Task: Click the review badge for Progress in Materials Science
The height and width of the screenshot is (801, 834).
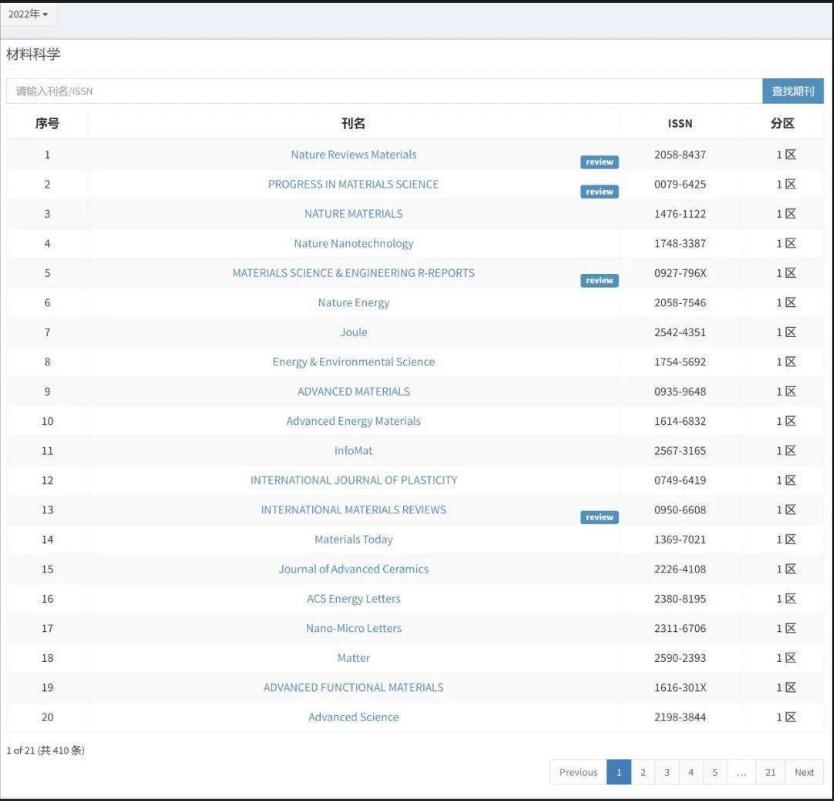Action: click(599, 192)
